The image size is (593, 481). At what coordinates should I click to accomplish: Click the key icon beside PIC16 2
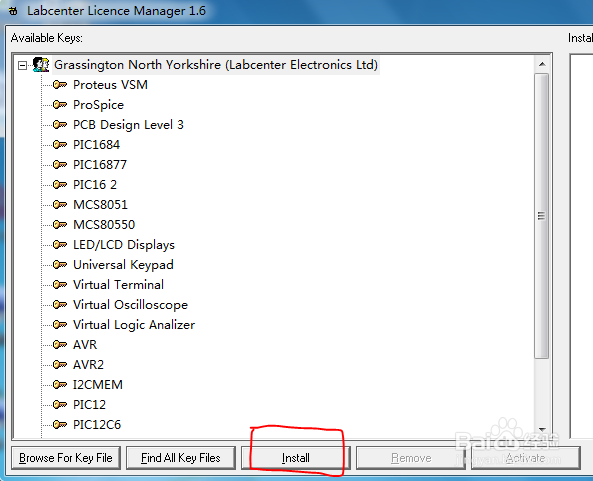tap(60, 185)
